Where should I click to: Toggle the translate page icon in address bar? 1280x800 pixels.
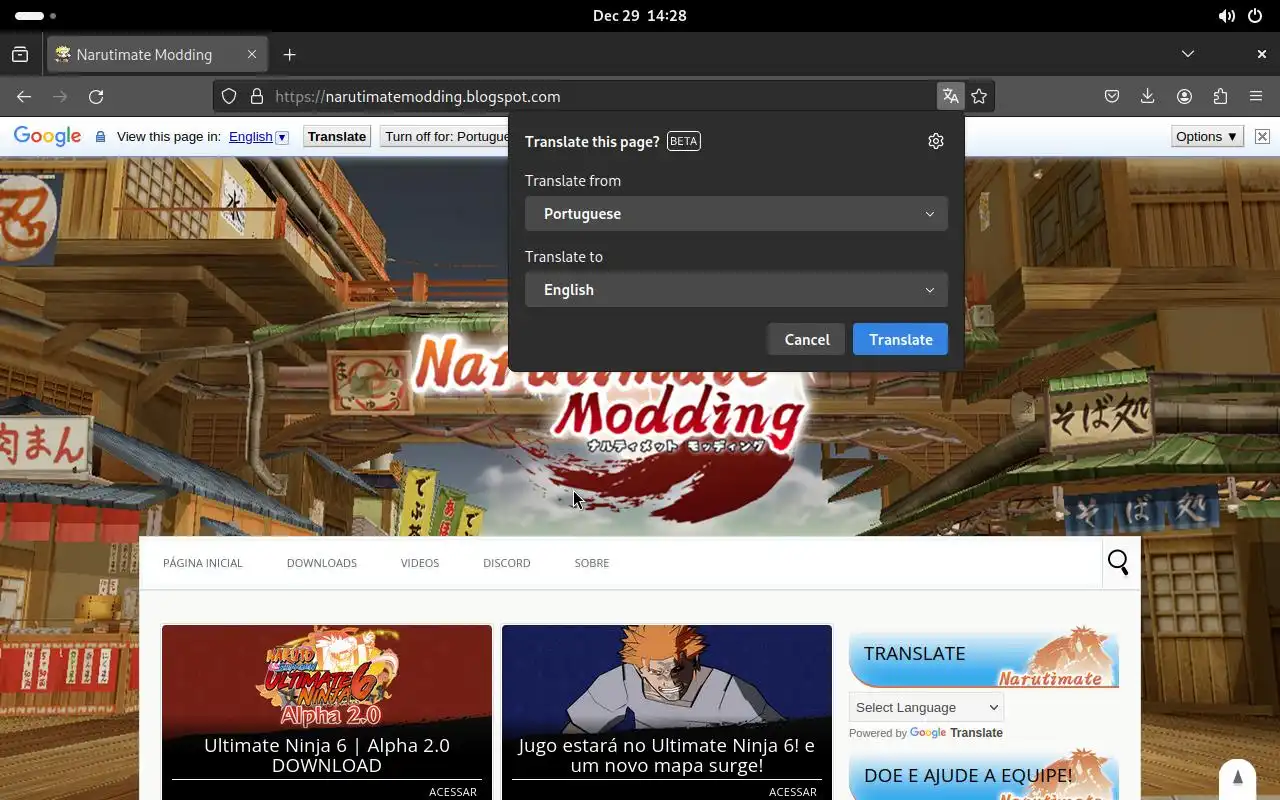(950, 97)
